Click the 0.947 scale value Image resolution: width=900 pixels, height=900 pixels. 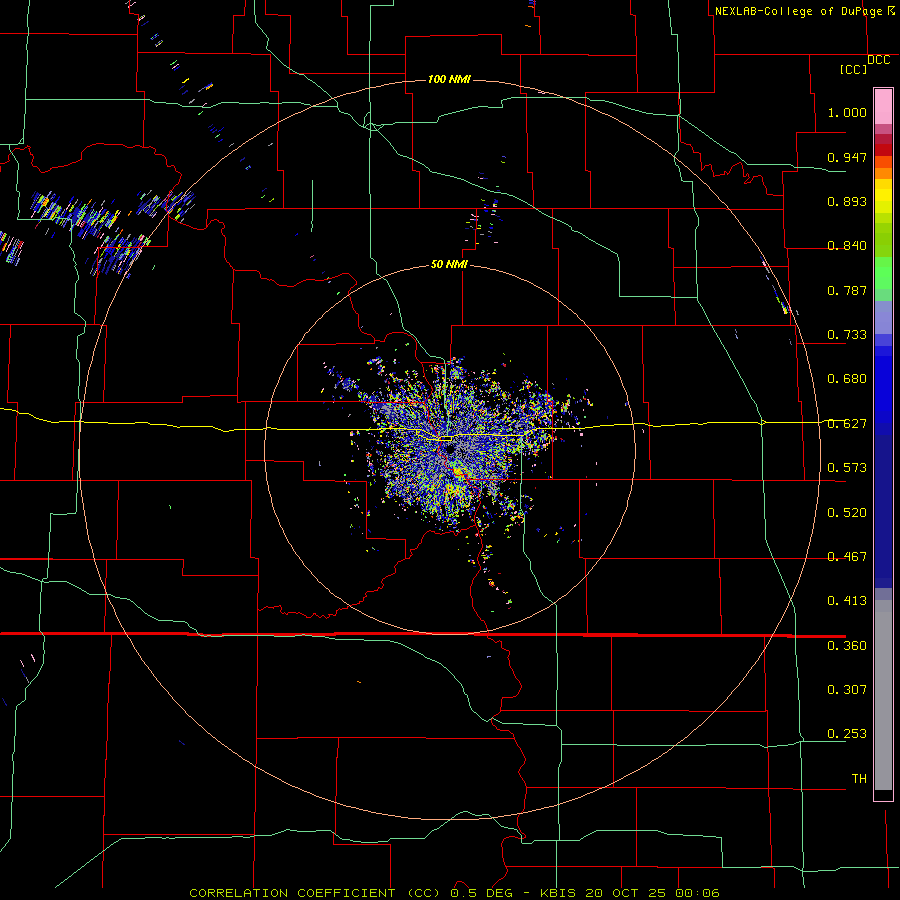[x=847, y=157]
